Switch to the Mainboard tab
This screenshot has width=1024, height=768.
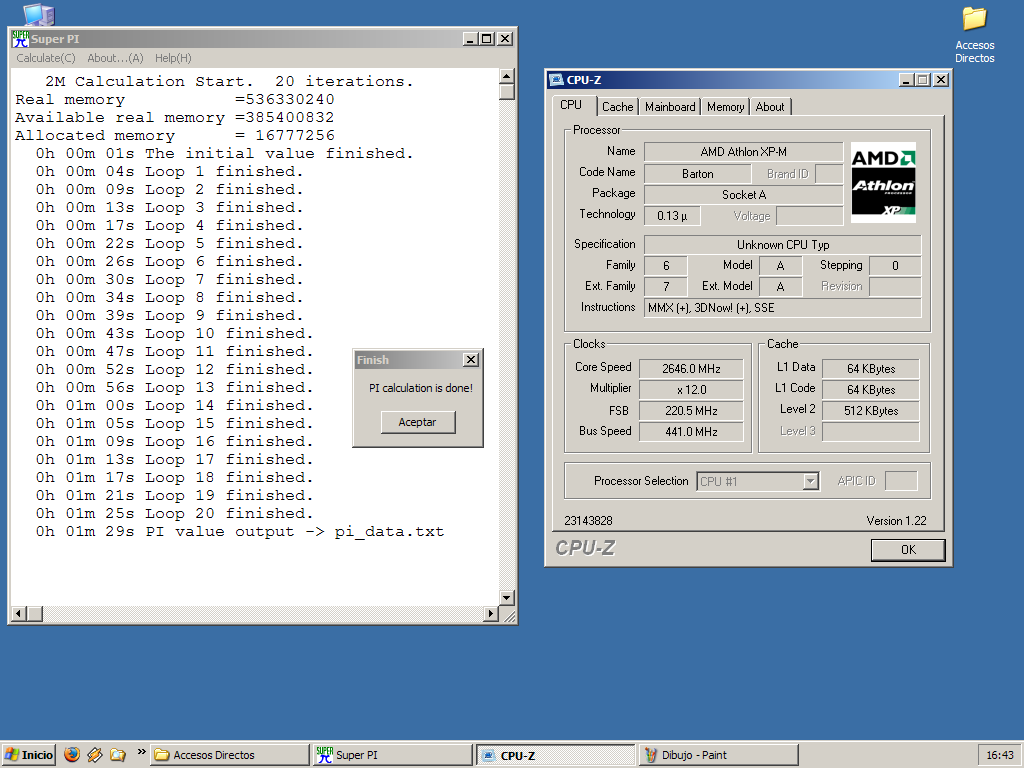(x=670, y=107)
